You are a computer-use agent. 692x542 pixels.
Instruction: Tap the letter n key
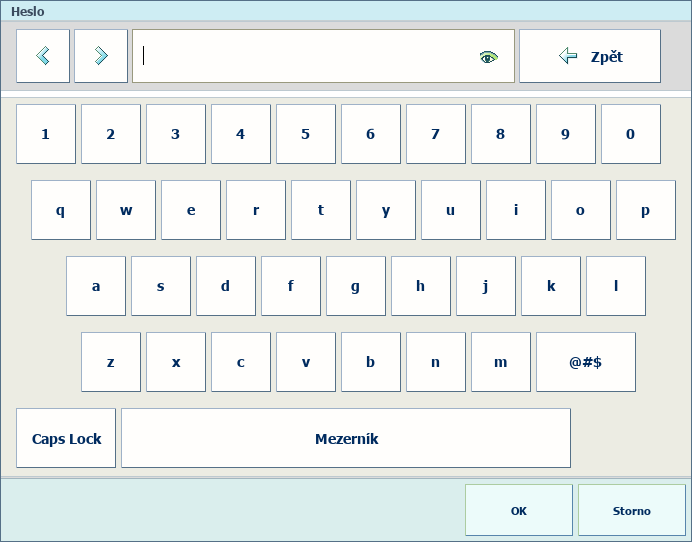point(436,362)
